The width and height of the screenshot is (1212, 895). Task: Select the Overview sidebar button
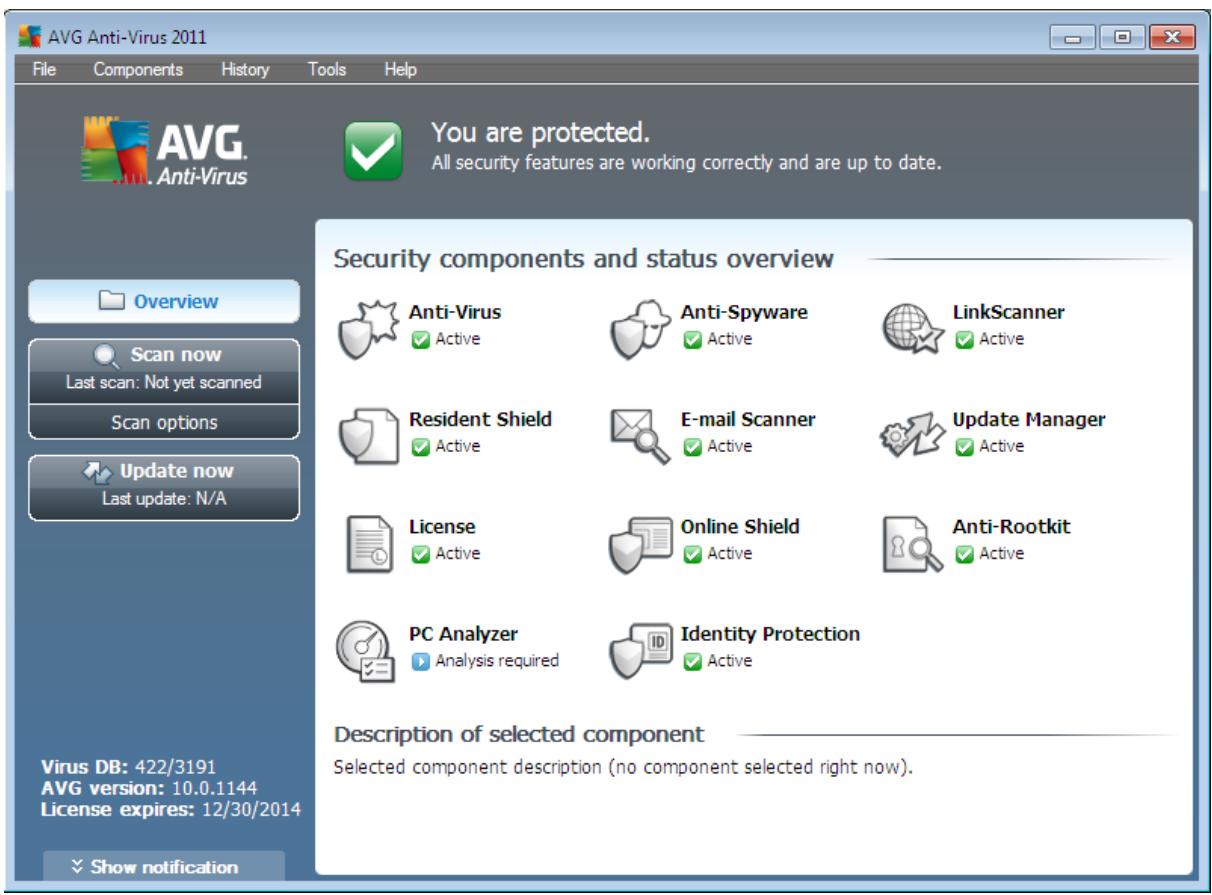click(164, 302)
